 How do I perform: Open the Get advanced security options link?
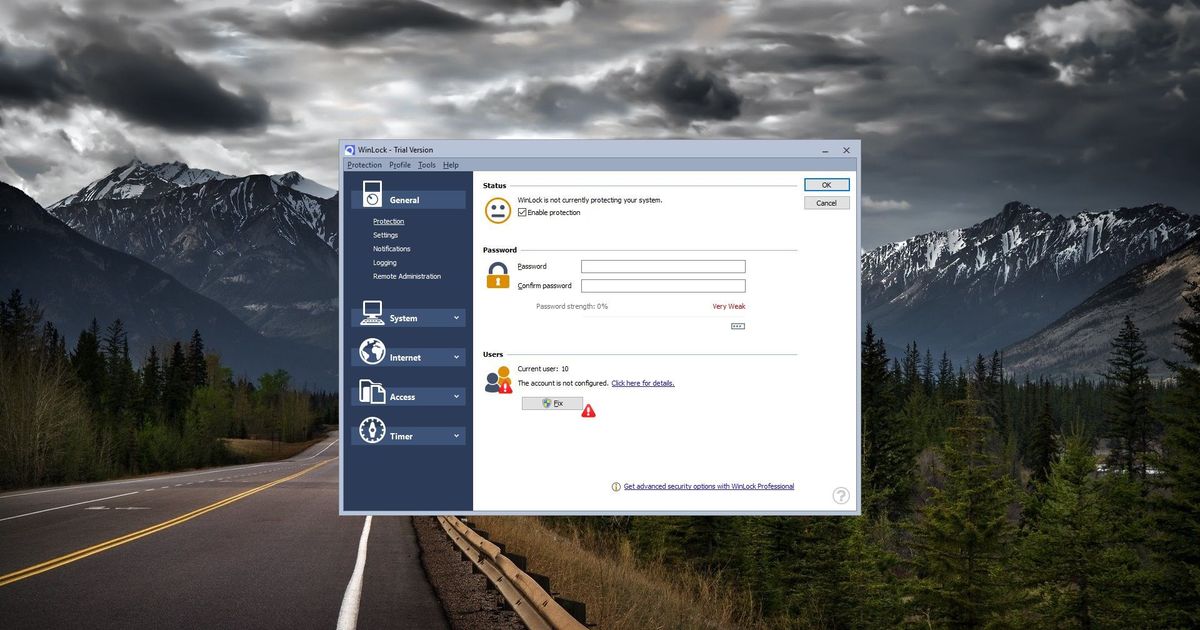(x=709, y=487)
